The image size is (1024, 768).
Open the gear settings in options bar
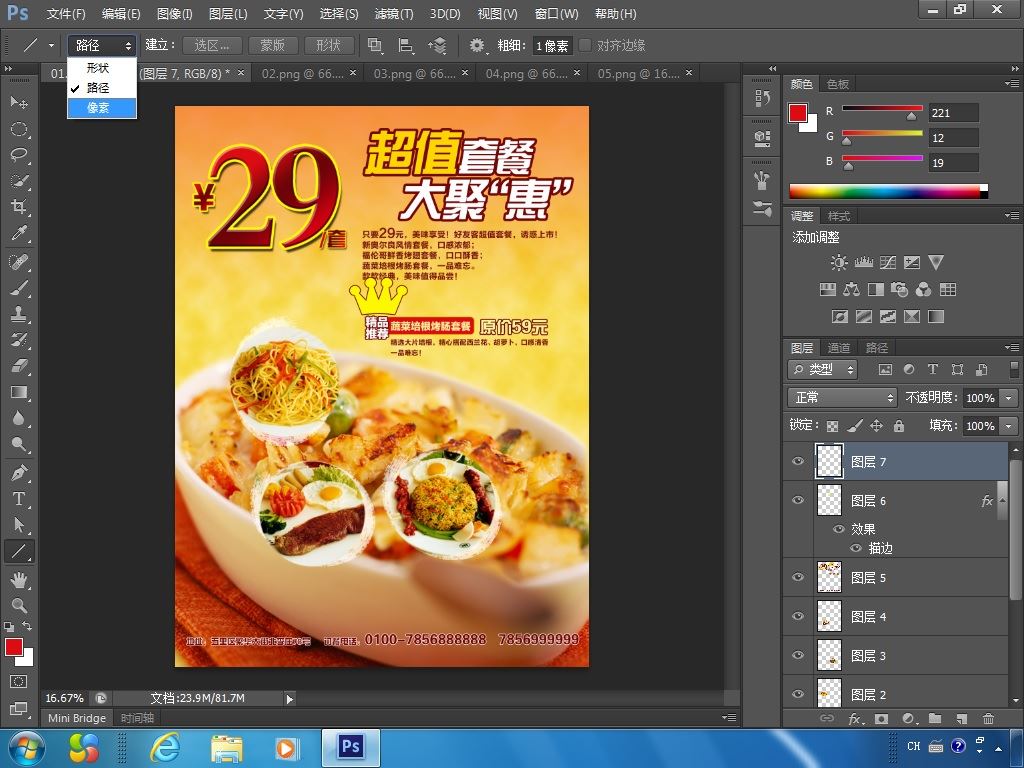(477, 45)
